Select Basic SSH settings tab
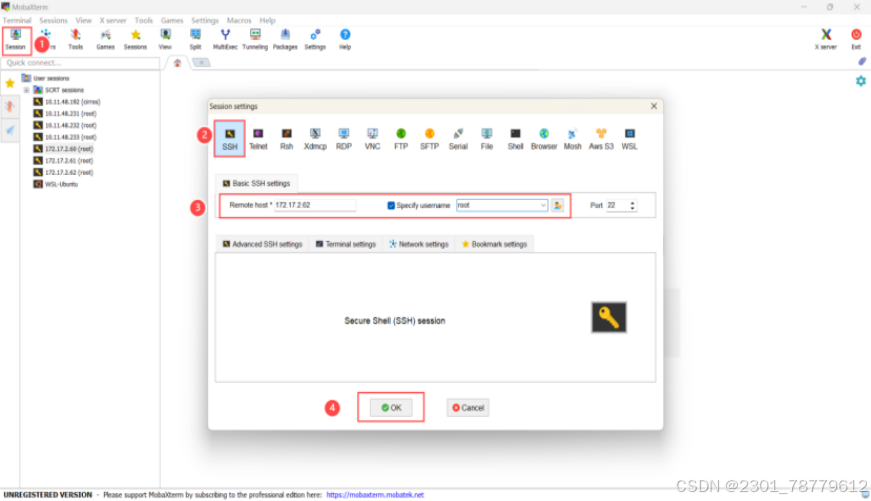Image resolution: width=871 pixels, height=501 pixels. [257, 183]
